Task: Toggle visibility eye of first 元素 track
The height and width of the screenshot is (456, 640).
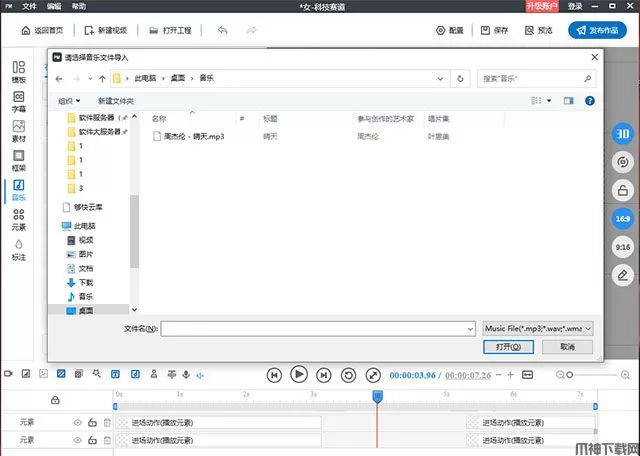Action: click(77, 423)
